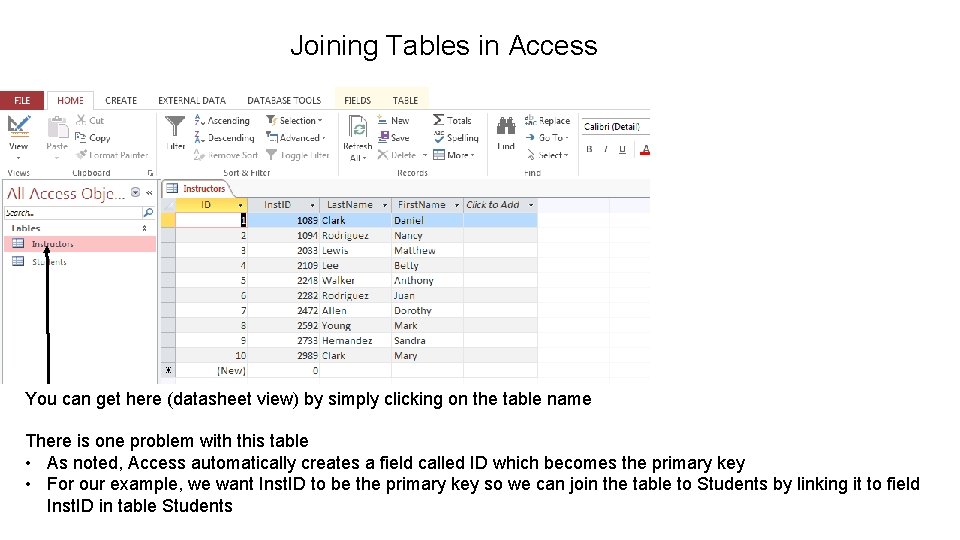Delete the record with Delete icon
Image resolution: width=960 pixels, height=540 pixels.
[x=383, y=155]
